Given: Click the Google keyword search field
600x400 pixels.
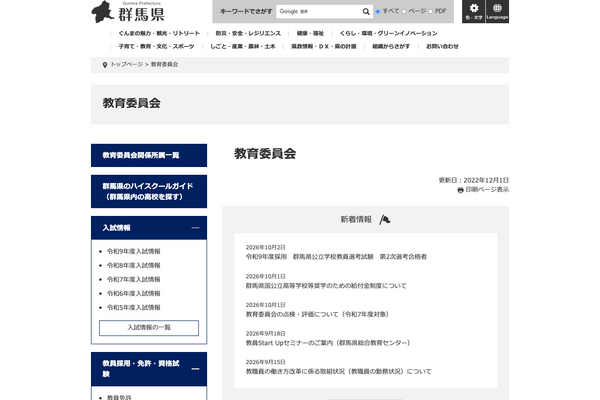Looking at the screenshot, I should coord(319,12).
